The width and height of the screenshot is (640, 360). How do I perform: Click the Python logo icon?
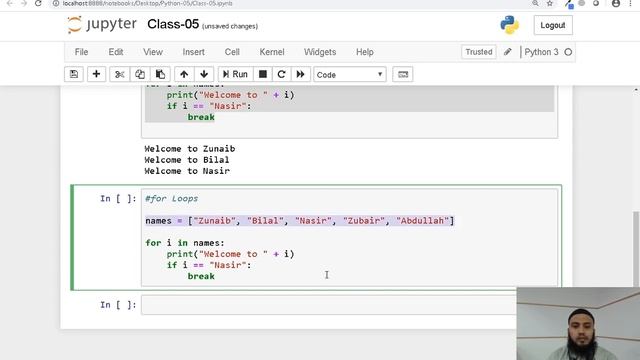click(510, 25)
